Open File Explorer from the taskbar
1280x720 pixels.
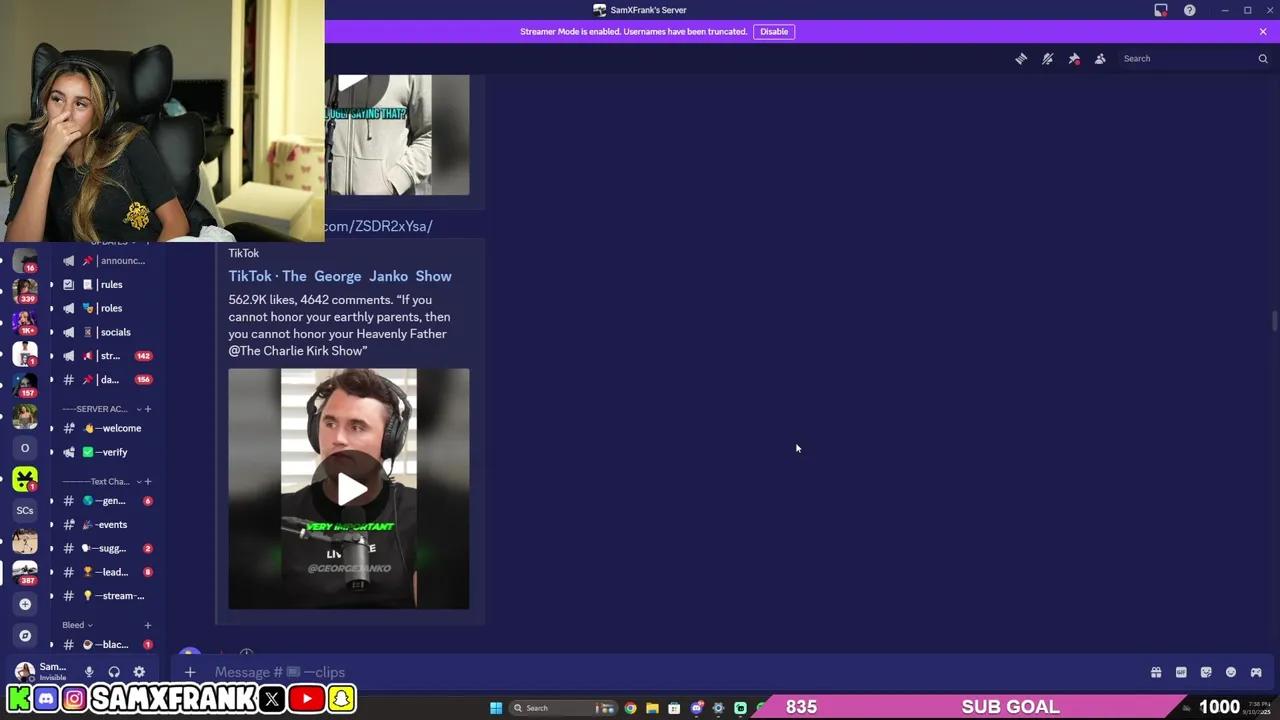[x=652, y=708]
